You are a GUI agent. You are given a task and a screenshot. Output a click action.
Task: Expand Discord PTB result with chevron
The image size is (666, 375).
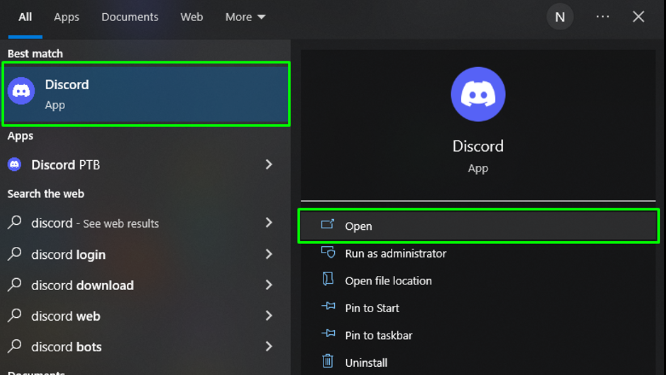(x=268, y=165)
